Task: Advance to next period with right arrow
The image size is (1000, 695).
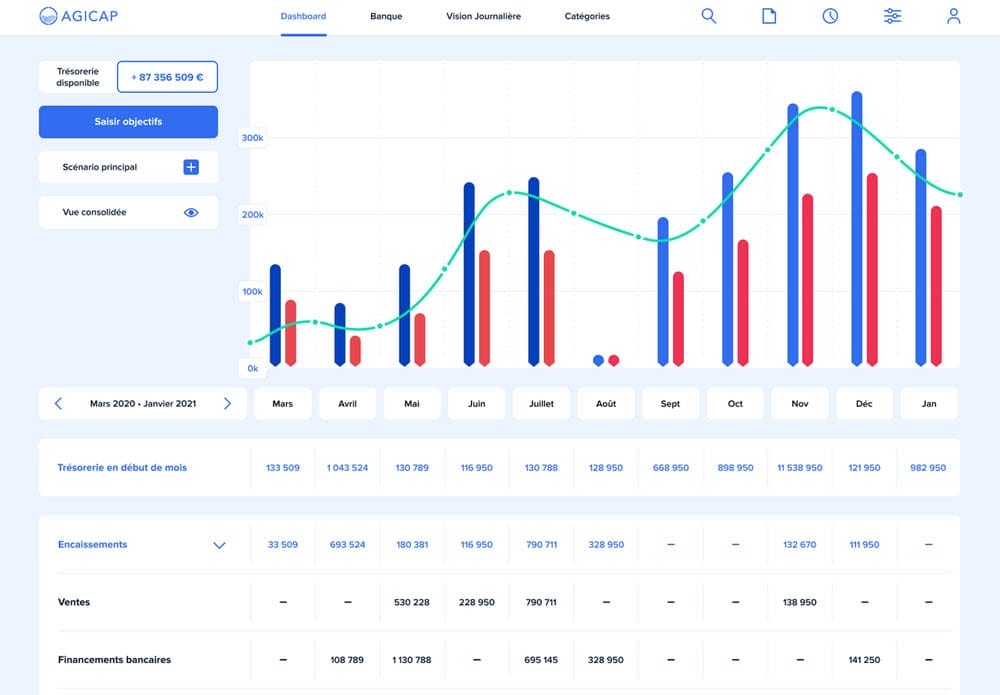Action: [x=227, y=404]
